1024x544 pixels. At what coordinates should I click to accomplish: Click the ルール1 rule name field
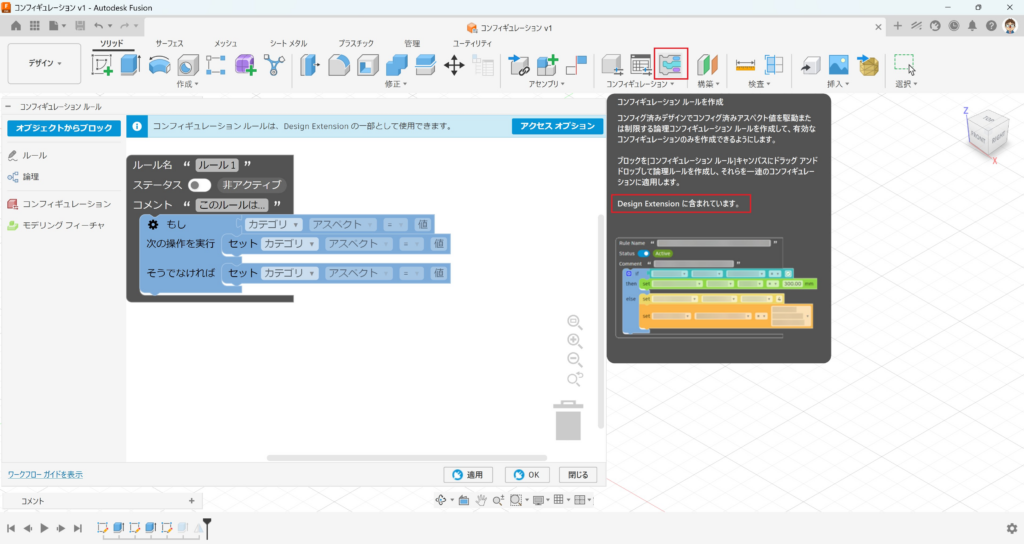(x=216, y=165)
